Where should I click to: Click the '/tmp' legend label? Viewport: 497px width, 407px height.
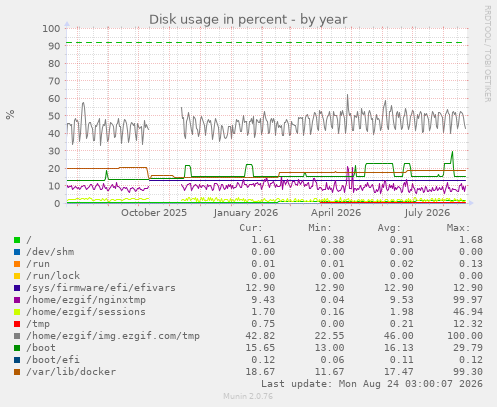pyautogui.click(x=38, y=324)
